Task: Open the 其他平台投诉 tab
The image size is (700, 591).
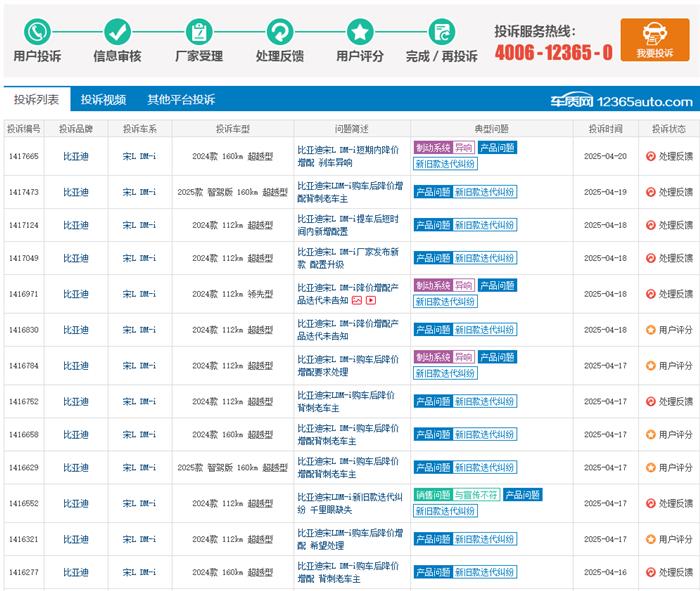Action: coord(181,99)
